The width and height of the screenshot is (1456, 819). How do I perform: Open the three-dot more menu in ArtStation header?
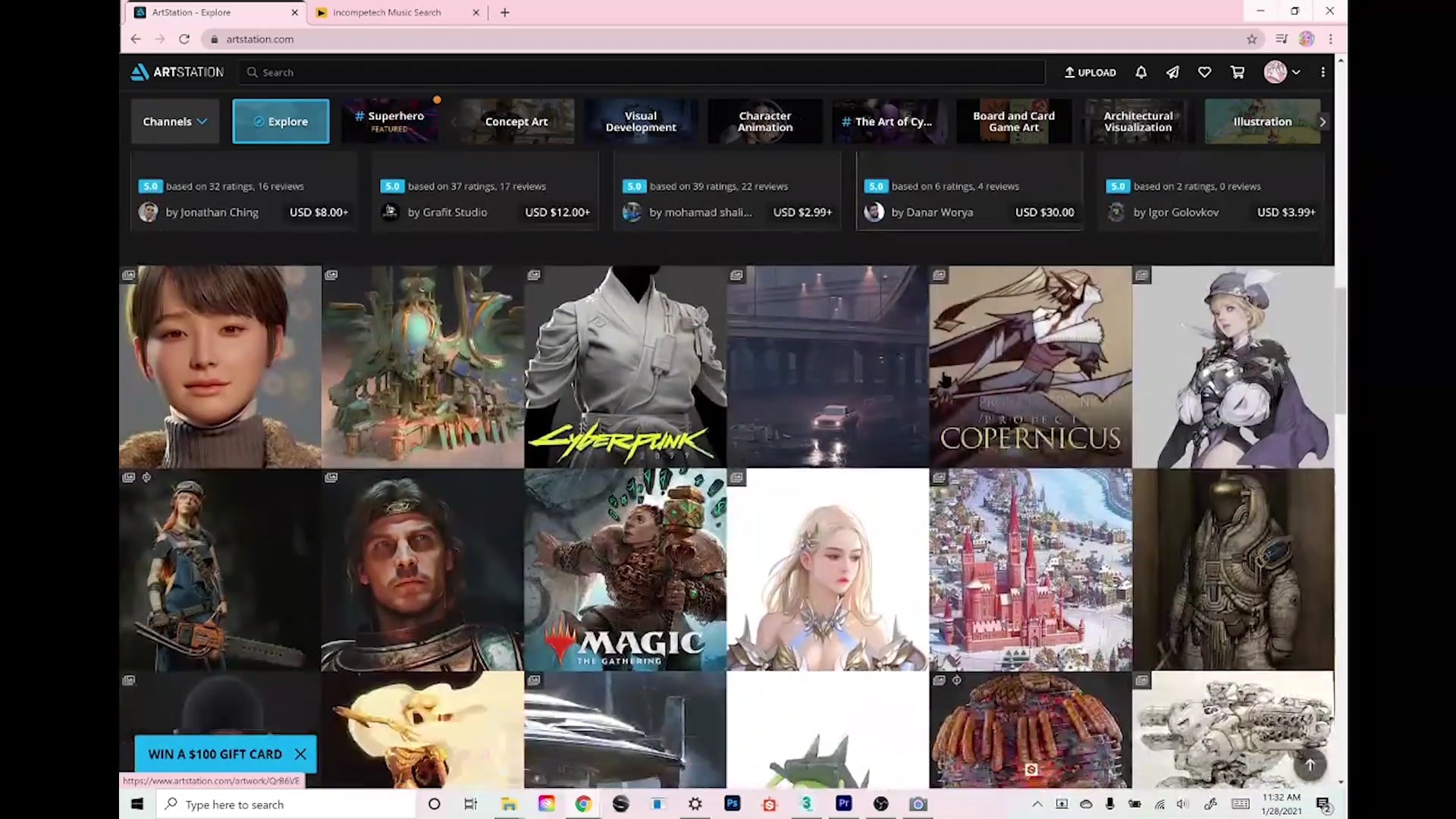tap(1323, 72)
